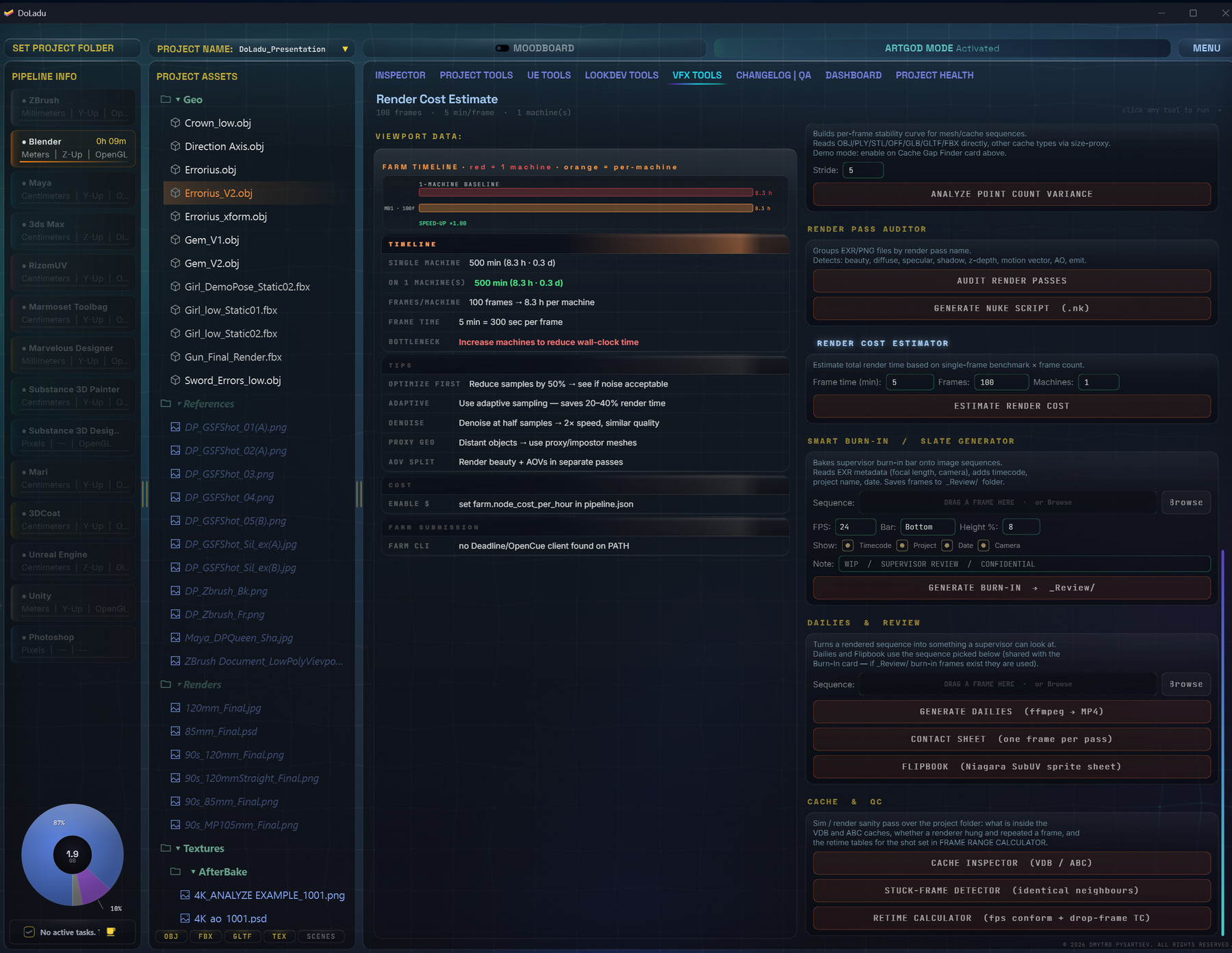
Task: Click the image icon beside Maya_DPQueen_Sha.jpg
Action: 175,638
